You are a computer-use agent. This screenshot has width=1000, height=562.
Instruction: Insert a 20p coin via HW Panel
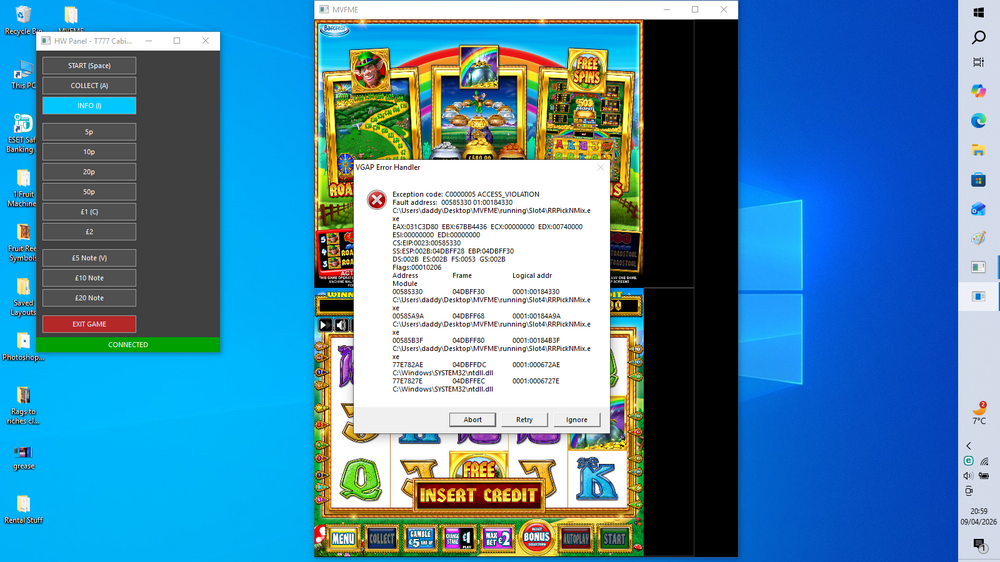coord(89,172)
